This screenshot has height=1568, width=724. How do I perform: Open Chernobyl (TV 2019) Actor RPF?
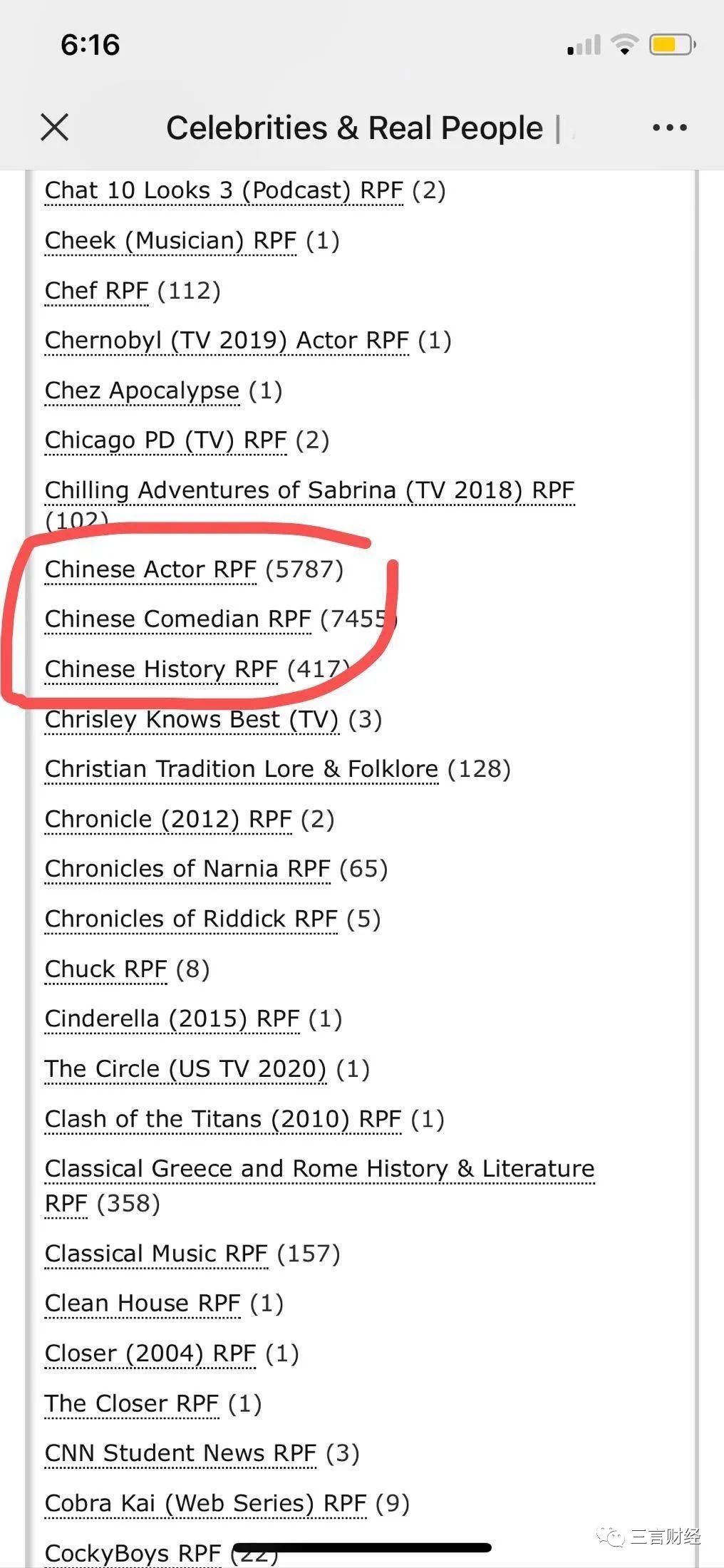pos(227,341)
